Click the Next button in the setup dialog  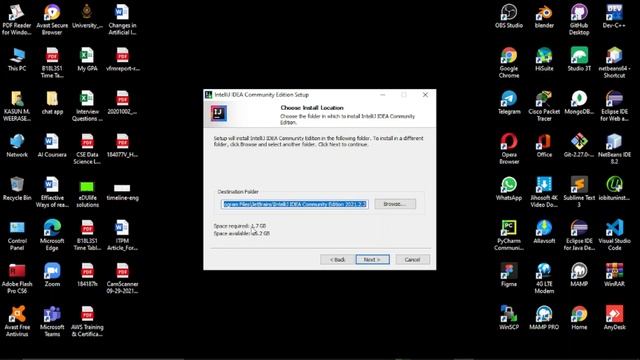tap(372, 260)
